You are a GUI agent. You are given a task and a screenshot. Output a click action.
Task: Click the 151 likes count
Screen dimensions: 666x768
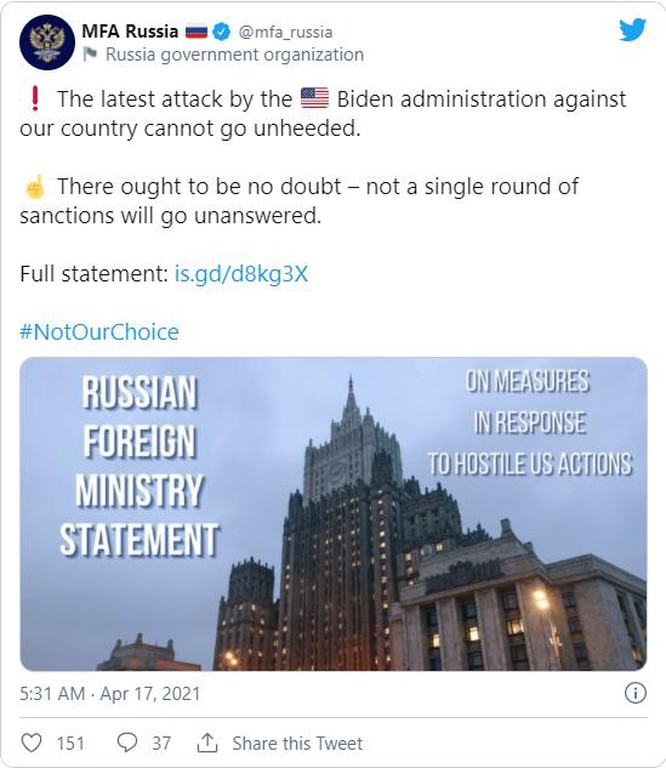click(71, 743)
